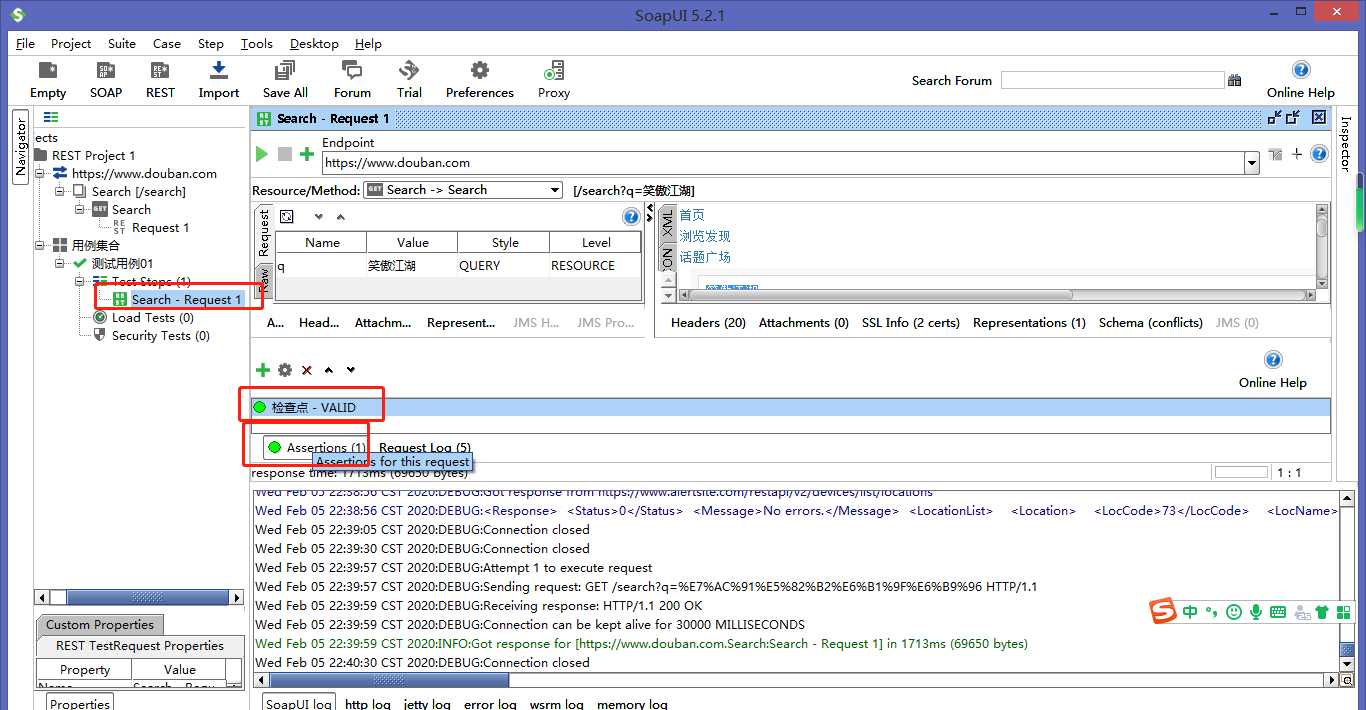Screen dimensions: 1366x710
Task: Click the Trial toolbar icon
Action: pyautogui.click(x=409, y=71)
